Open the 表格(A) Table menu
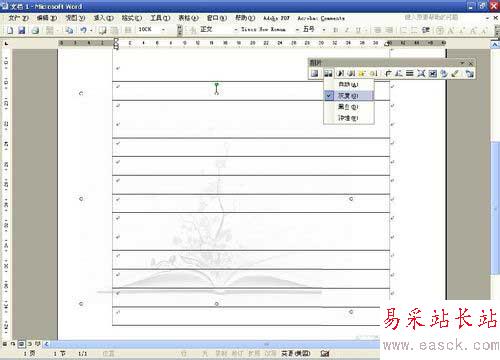Screen dimensions: 500x360 (x=188, y=18)
